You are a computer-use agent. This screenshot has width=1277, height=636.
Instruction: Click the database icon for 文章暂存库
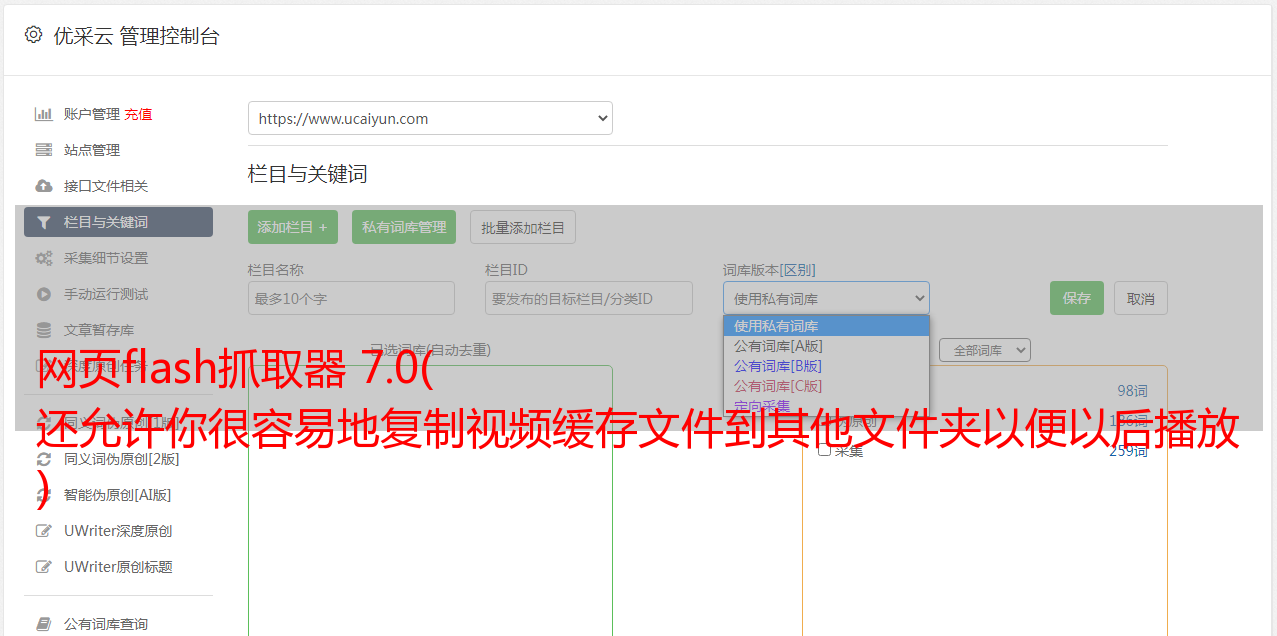pyautogui.click(x=44, y=330)
